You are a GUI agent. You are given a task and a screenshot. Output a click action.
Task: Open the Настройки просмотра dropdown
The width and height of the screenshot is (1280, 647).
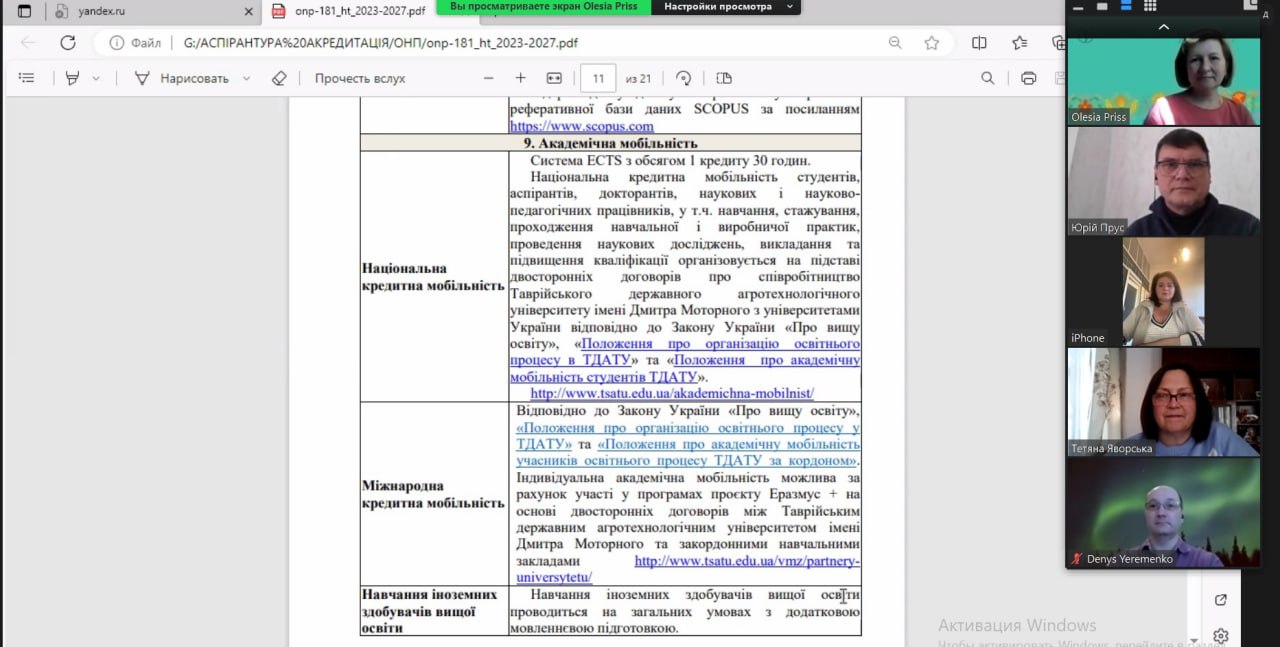pos(725,7)
